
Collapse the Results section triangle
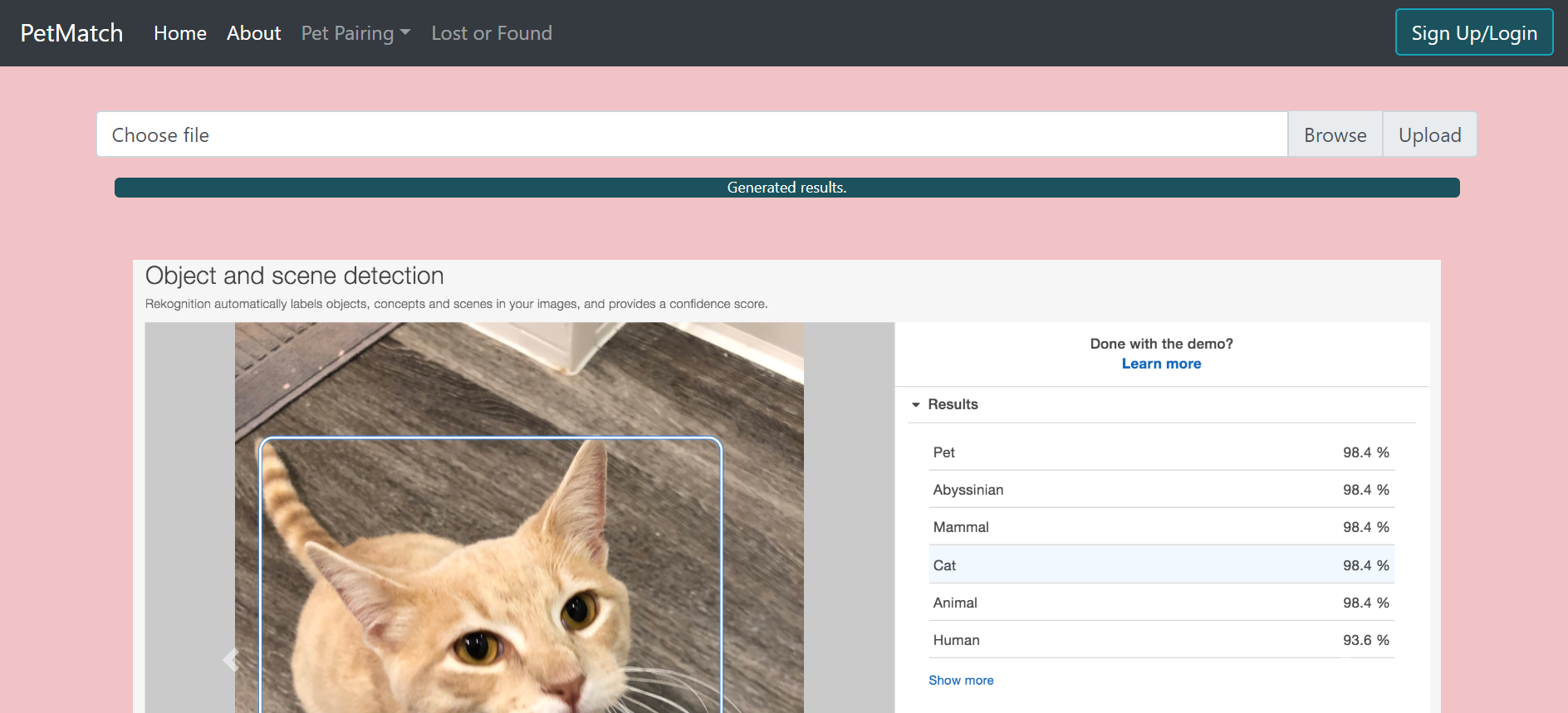[916, 405]
